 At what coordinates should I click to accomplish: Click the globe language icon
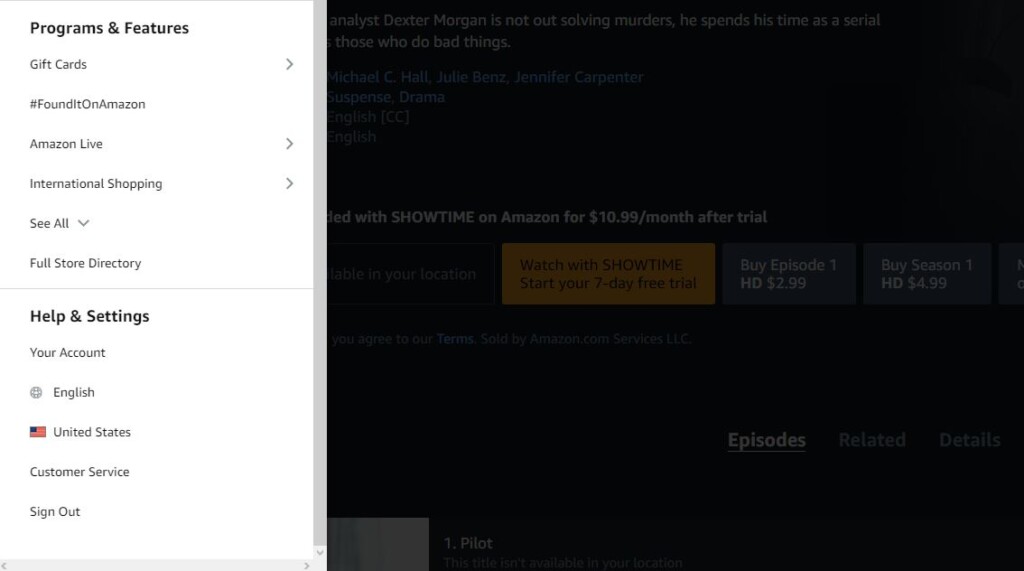36,393
